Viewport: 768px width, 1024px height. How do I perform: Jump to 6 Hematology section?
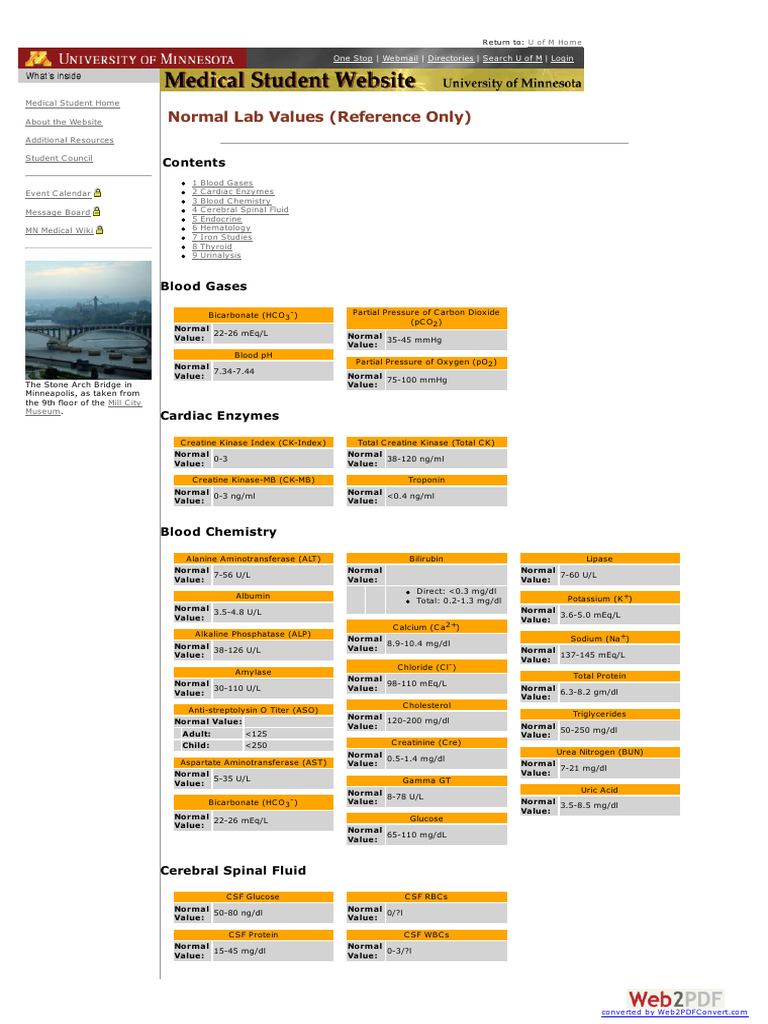pos(221,228)
